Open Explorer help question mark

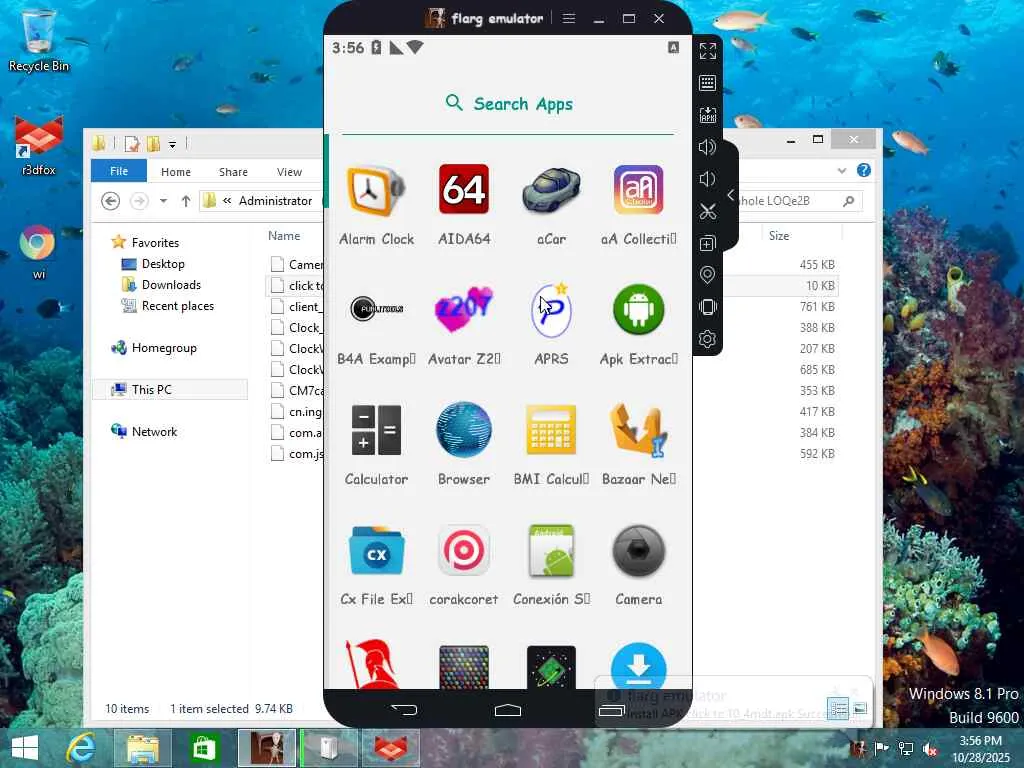point(864,170)
